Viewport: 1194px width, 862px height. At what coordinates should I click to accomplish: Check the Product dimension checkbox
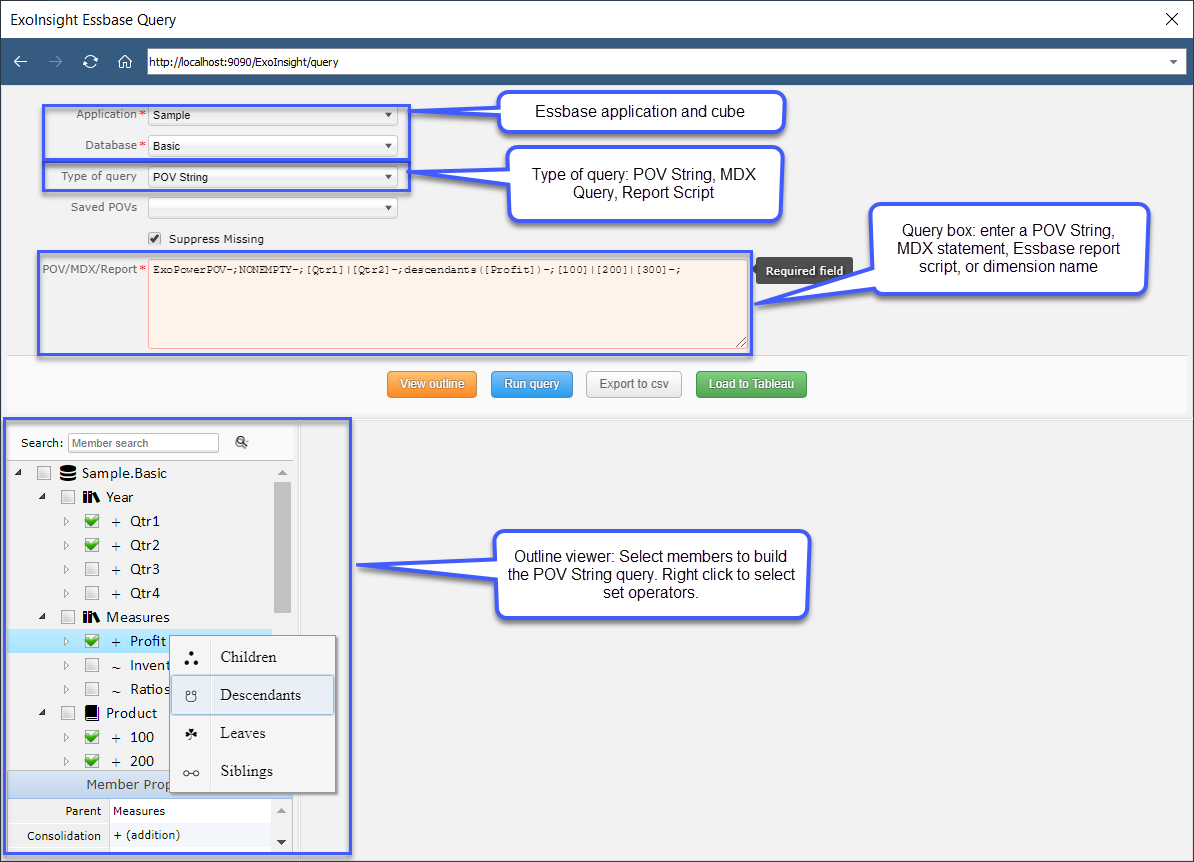[68, 713]
